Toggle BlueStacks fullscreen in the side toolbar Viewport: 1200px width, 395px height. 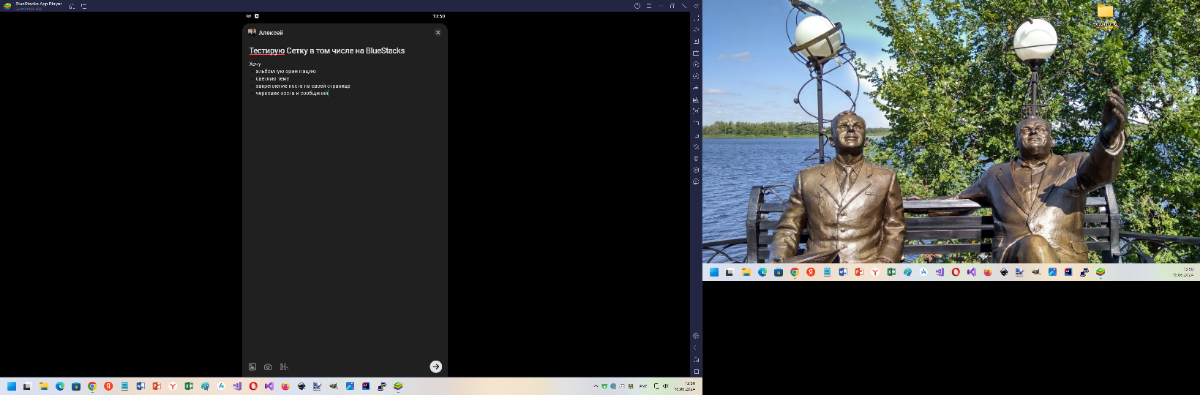(696, 18)
